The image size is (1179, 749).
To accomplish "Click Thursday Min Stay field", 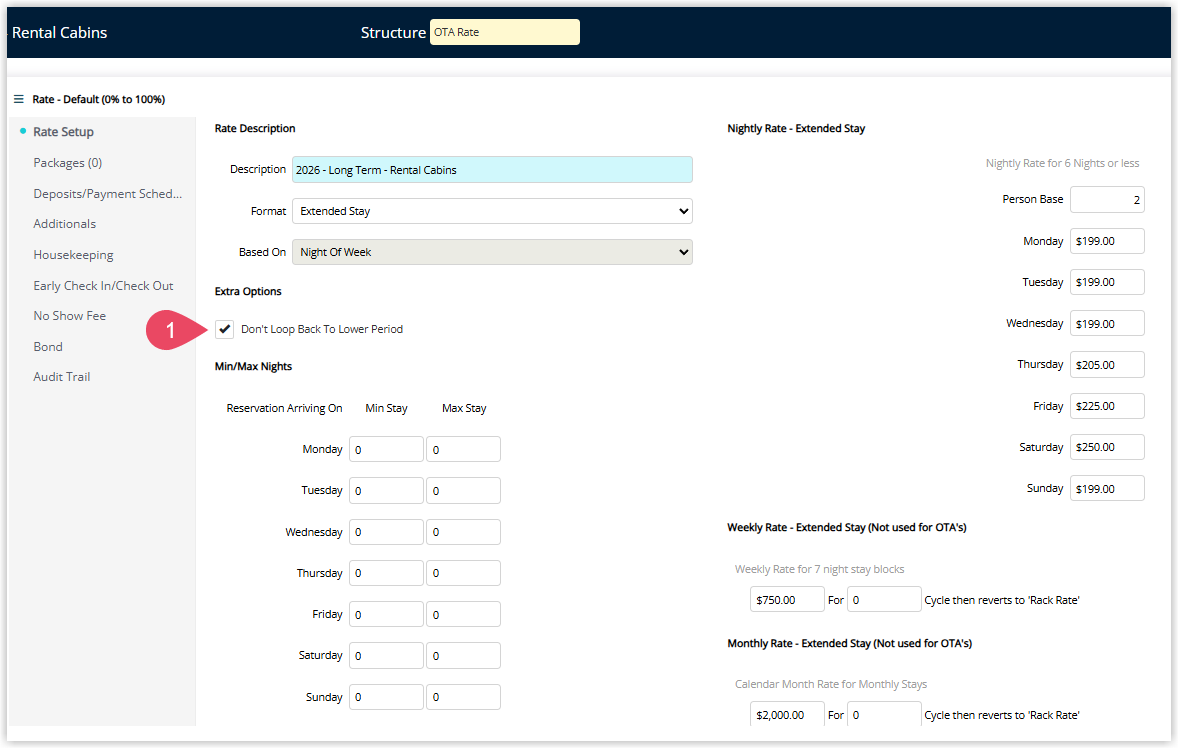I will (x=386, y=573).
